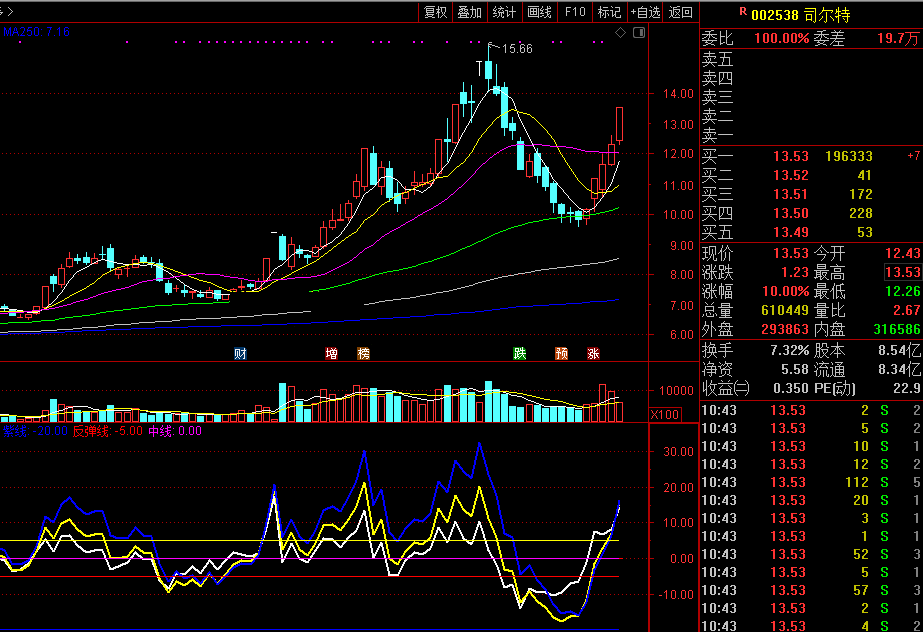
Task: Click the diamond icon above the chart
Action: pyautogui.click(x=620, y=33)
